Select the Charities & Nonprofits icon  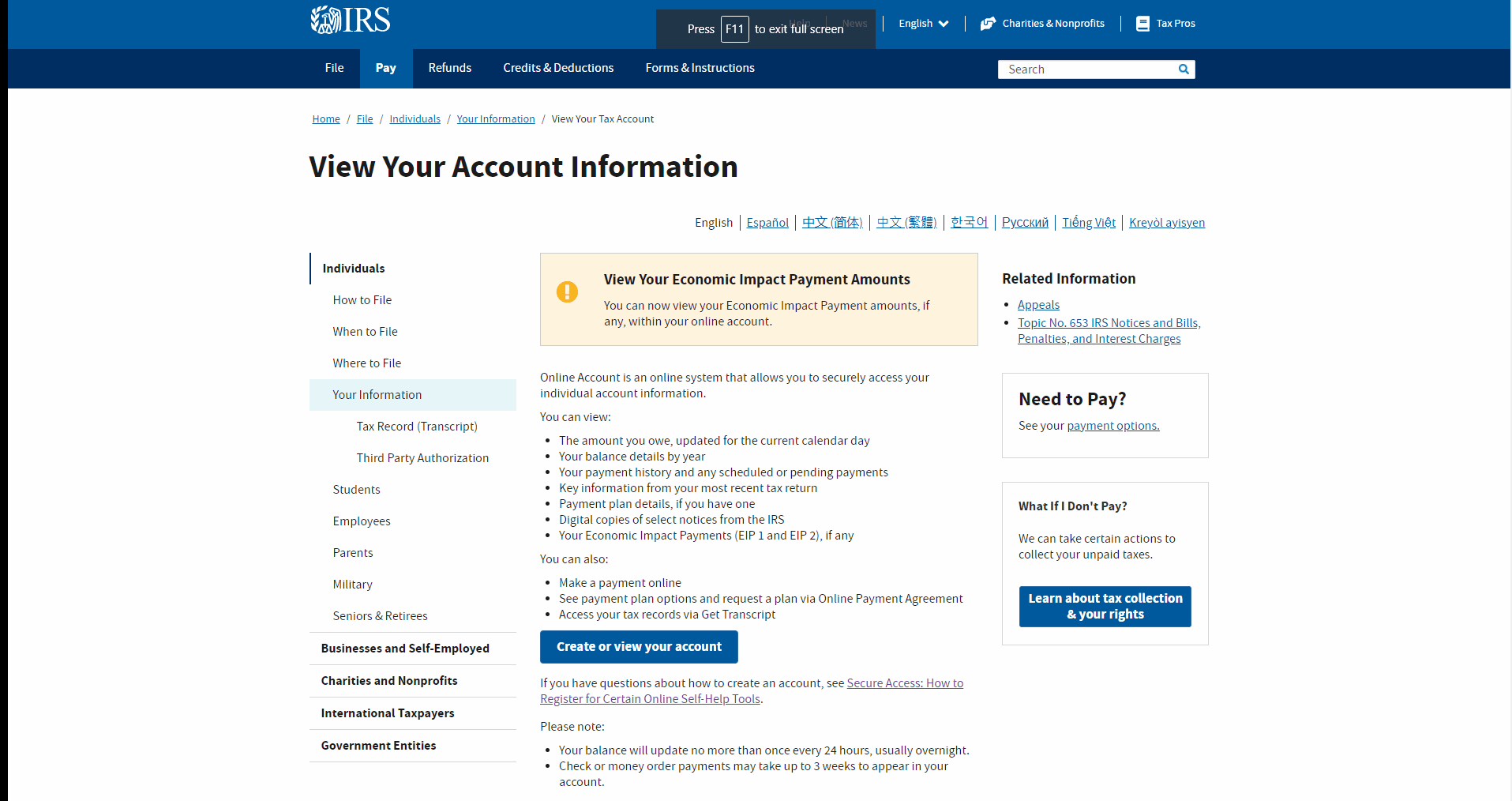[987, 23]
